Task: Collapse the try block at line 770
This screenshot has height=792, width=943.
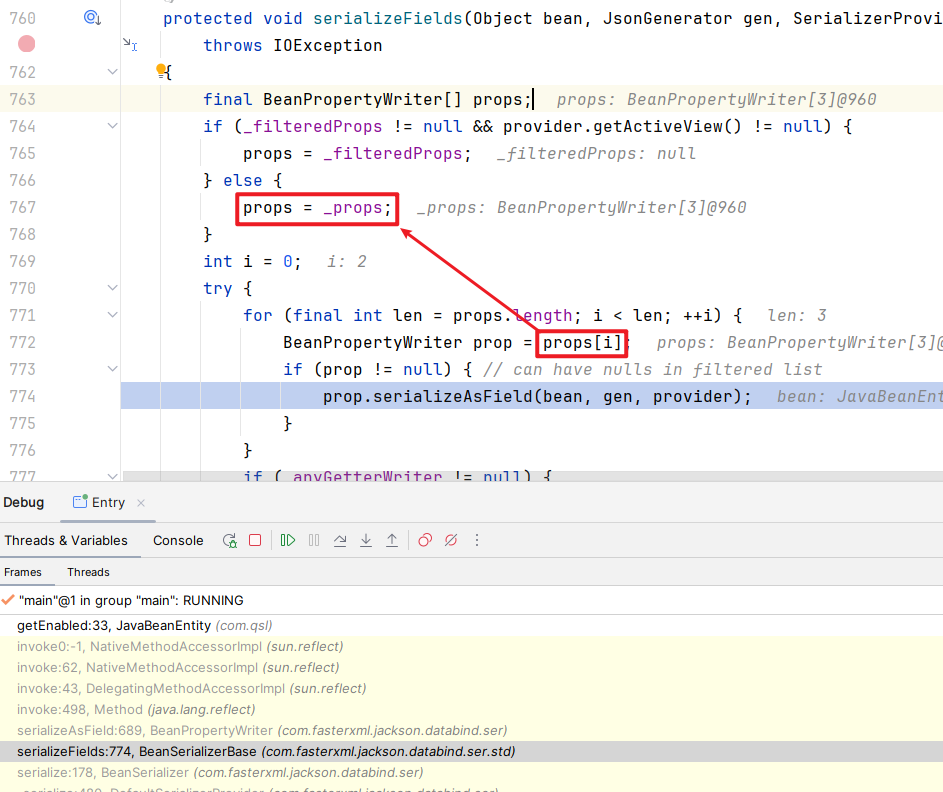Action: tap(112, 288)
